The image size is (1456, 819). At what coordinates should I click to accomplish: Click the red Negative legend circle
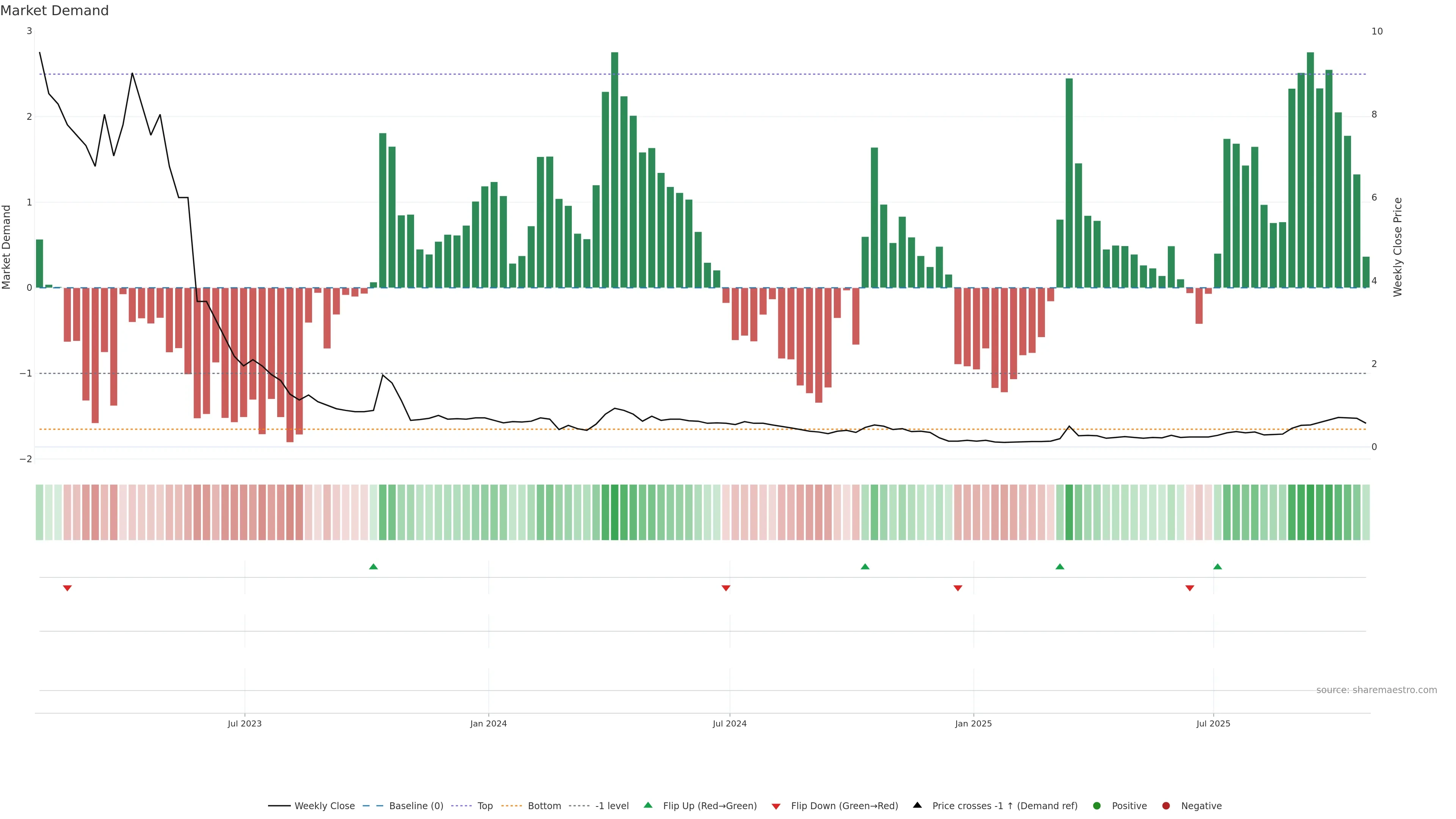point(1166,806)
